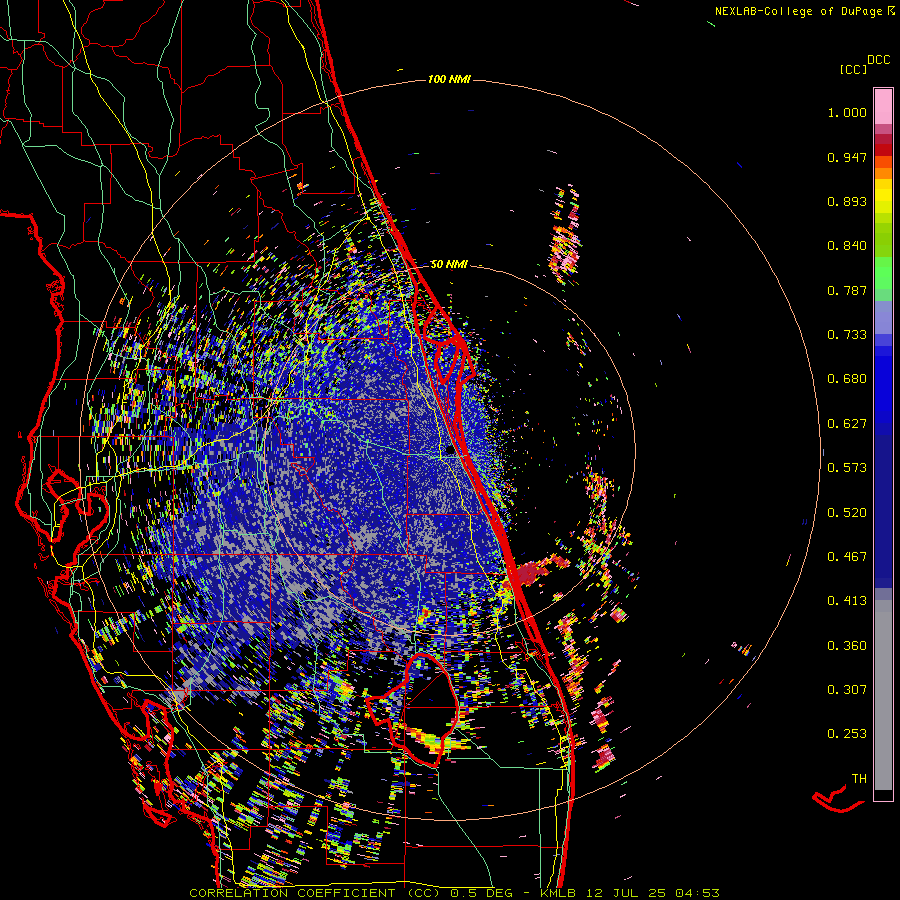The height and width of the screenshot is (900, 900).
Task: Click the KMLB radar site marker on the coast
Action: [450, 451]
